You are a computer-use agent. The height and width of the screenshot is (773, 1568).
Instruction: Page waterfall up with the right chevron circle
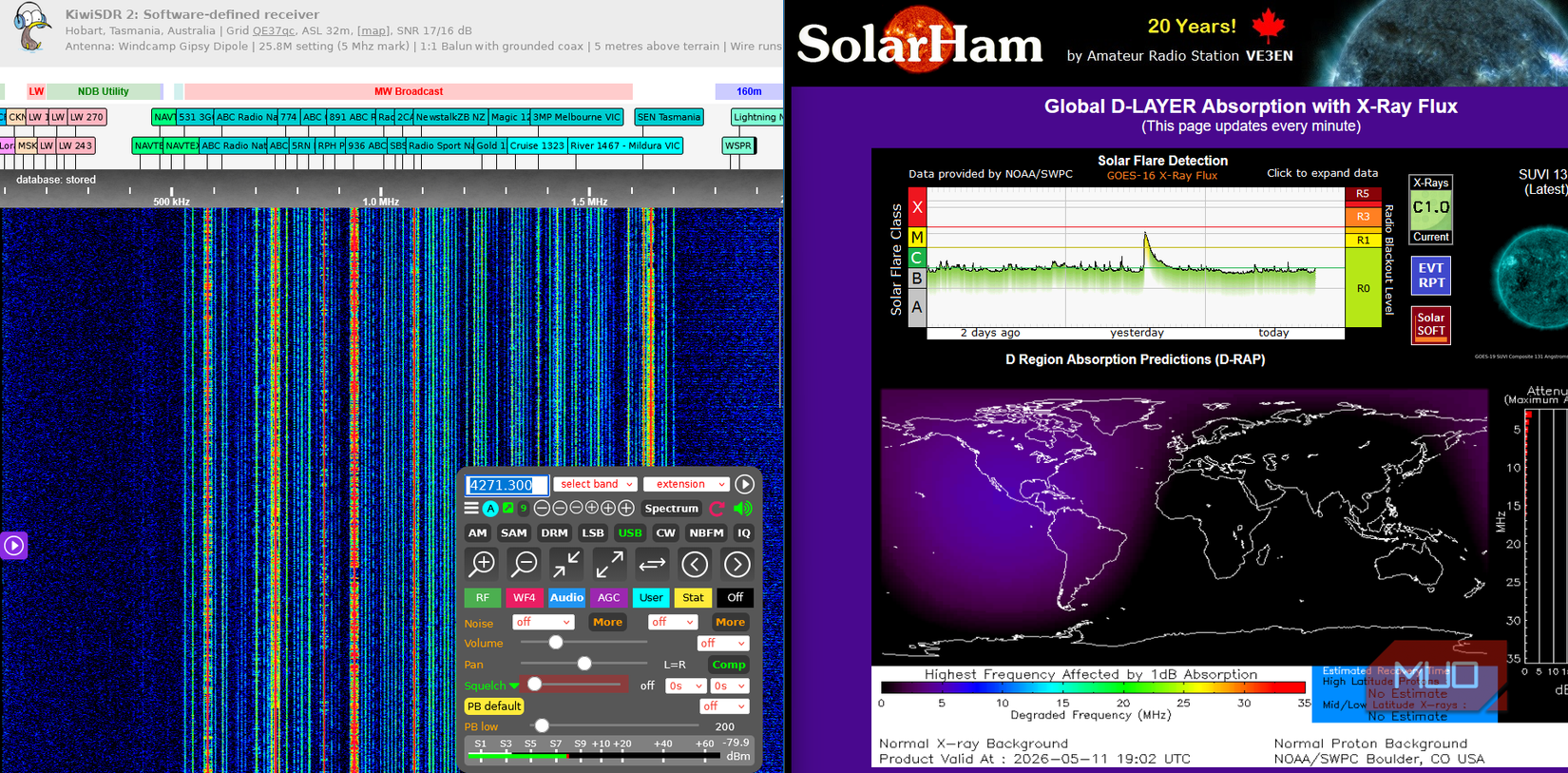coord(737,564)
